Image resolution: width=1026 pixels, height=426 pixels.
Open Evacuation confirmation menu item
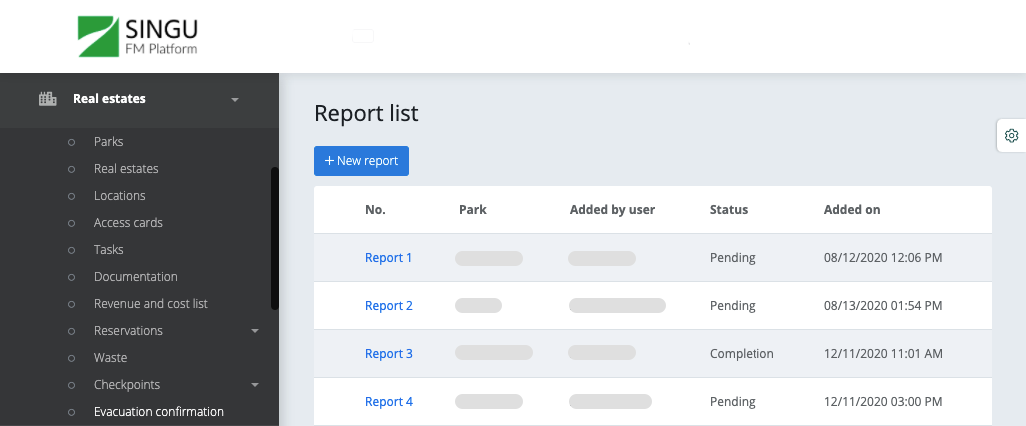point(159,412)
